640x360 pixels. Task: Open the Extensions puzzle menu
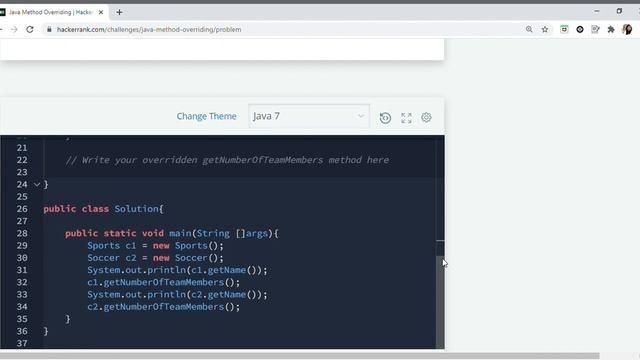611,29
